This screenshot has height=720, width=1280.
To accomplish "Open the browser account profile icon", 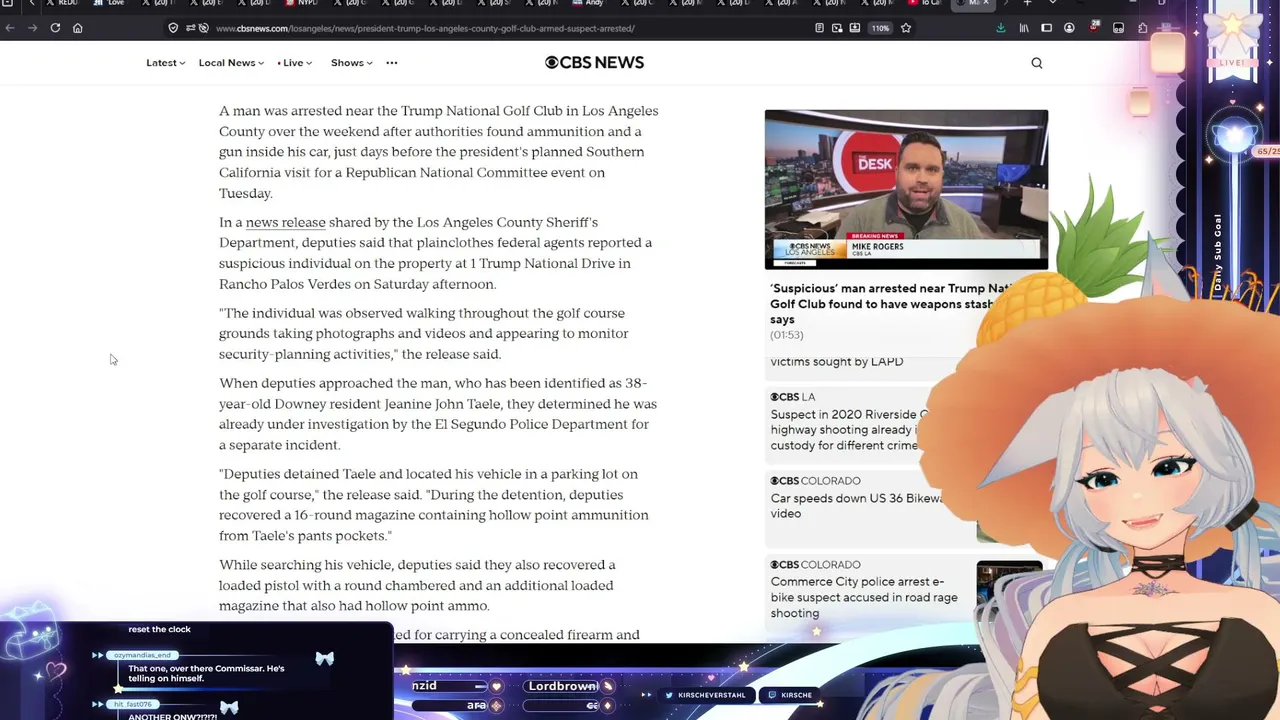I will 1070,28.
